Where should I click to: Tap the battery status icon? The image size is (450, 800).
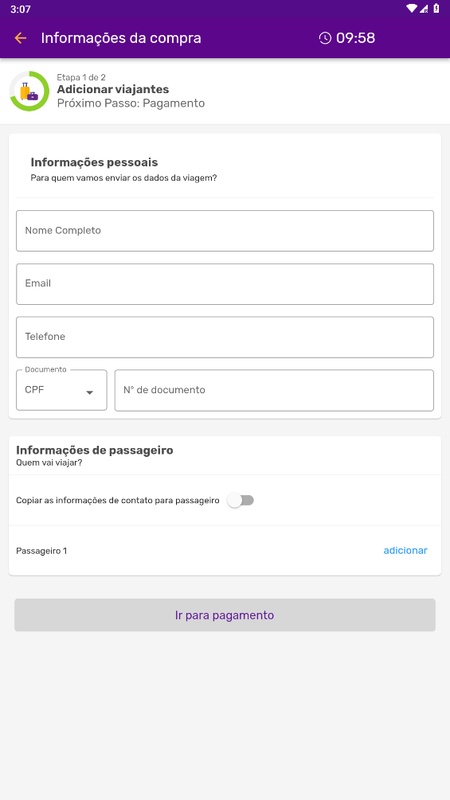(436, 9)
